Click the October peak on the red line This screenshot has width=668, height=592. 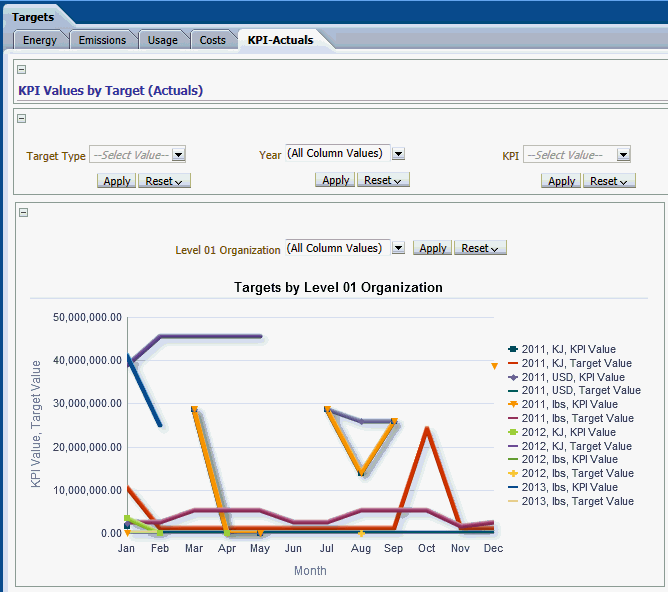click(427, 429)
